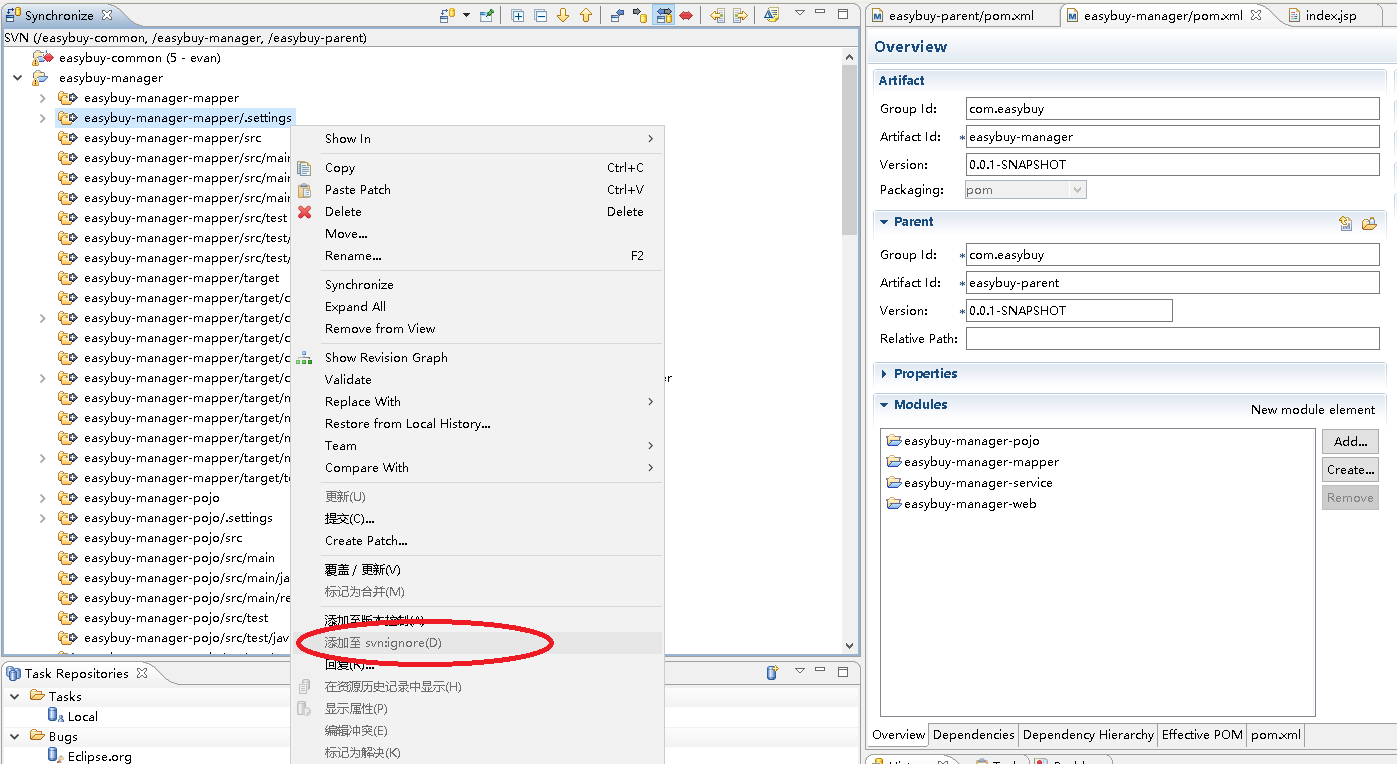Click the Create... module button

pyautogui.click(x=1350, y=469)
